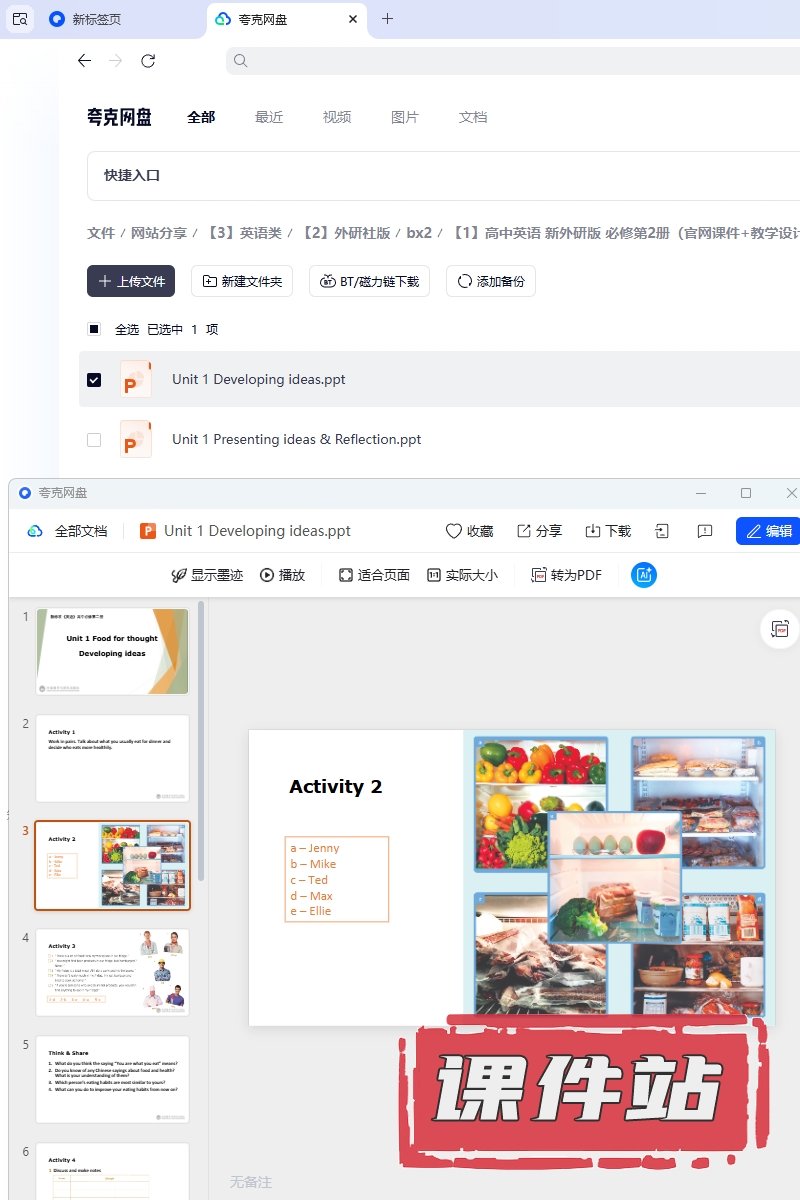Click the 收藏 heart icon
The width and height of the screenshot is (800, 1200).
[x=454, y=531]
